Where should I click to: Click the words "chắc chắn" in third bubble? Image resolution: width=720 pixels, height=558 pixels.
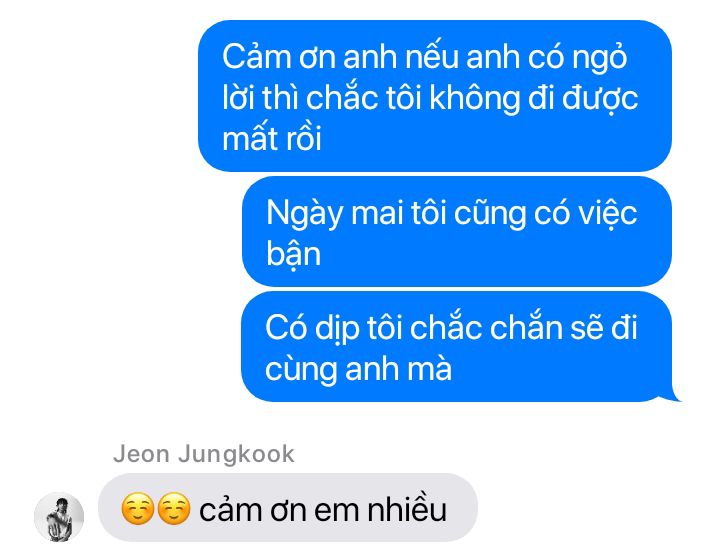(x=486, y=328)
